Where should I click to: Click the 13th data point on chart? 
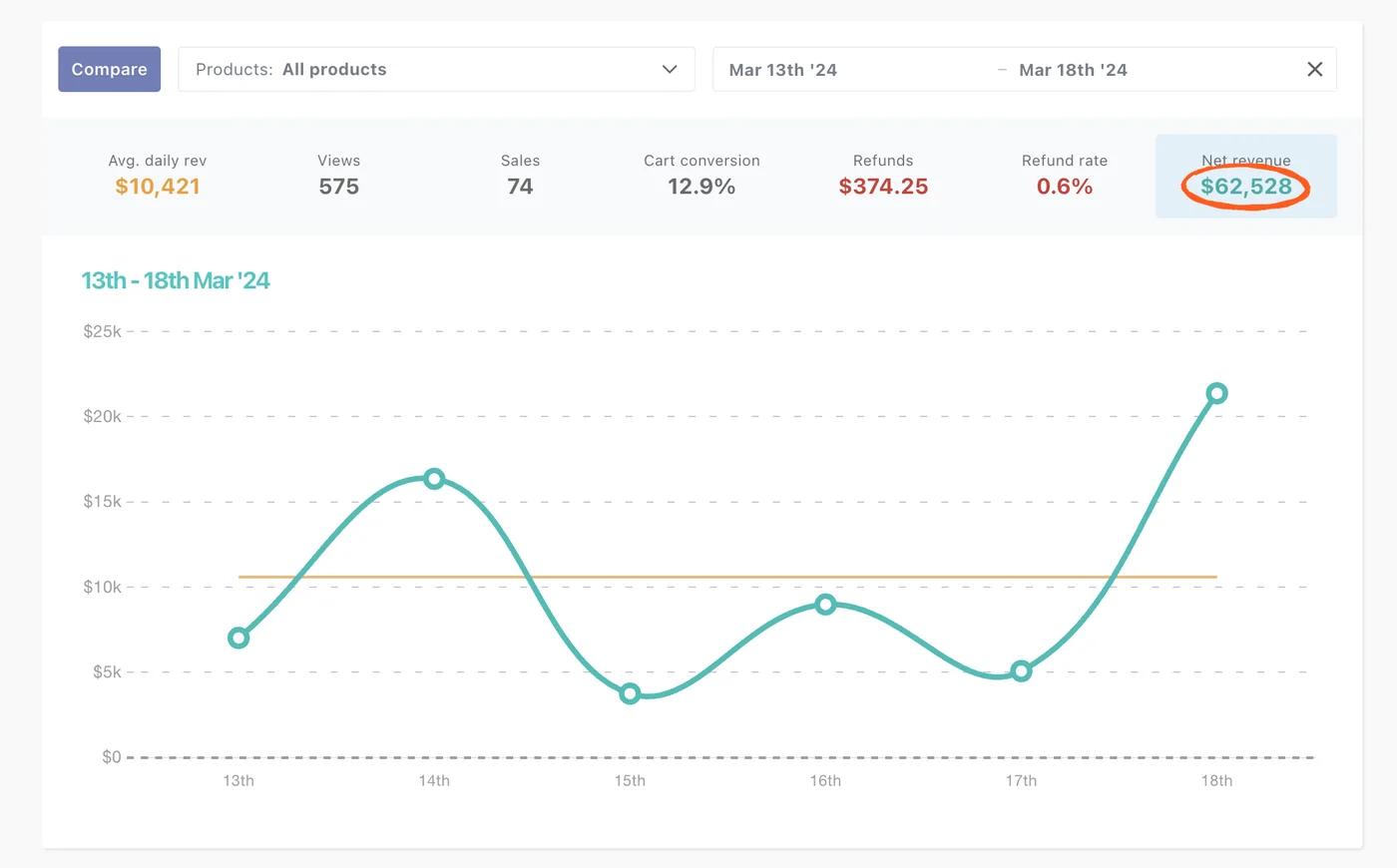(x=238, y=638)
